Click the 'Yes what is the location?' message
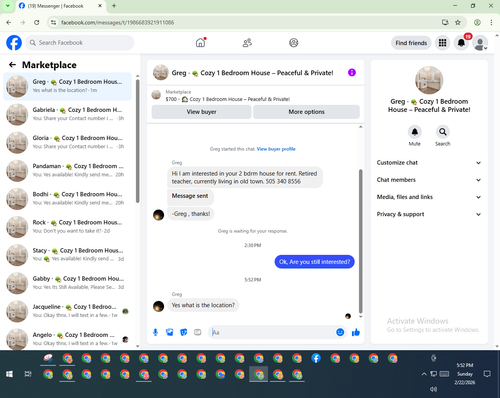This screenshot has height=398, width=500. [203, 305]
